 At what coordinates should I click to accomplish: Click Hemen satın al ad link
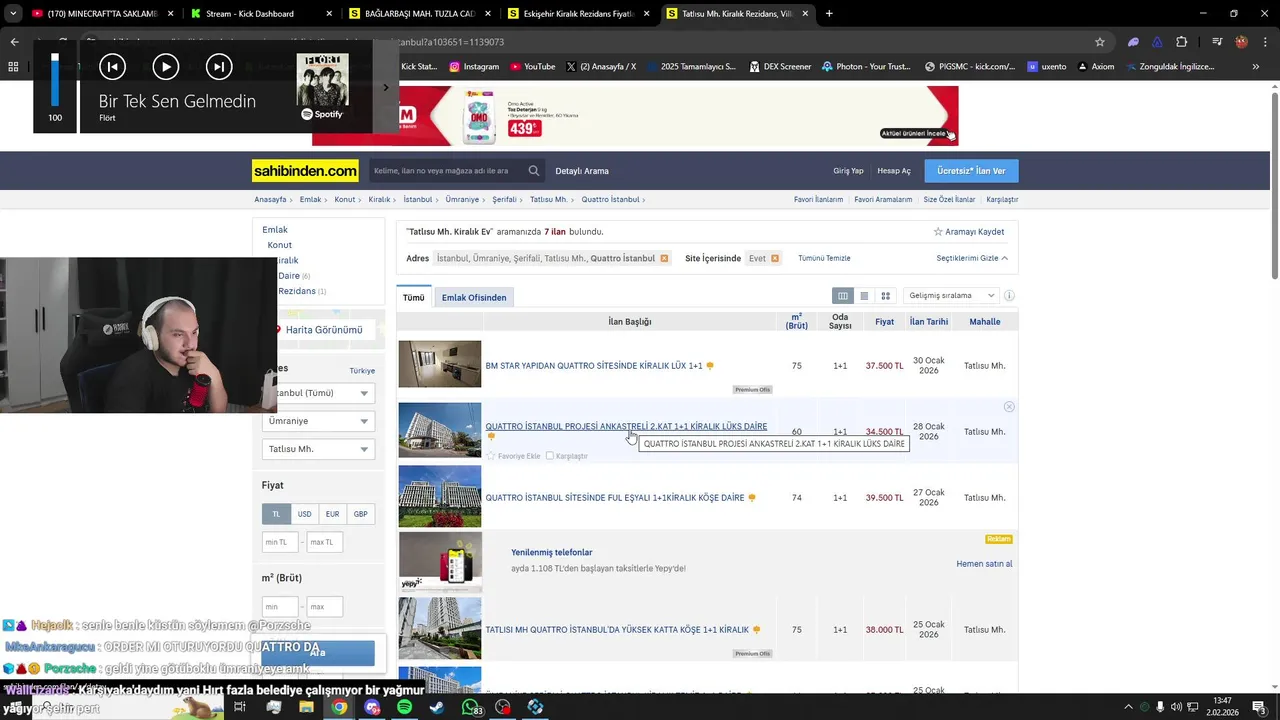click(984, 564)
